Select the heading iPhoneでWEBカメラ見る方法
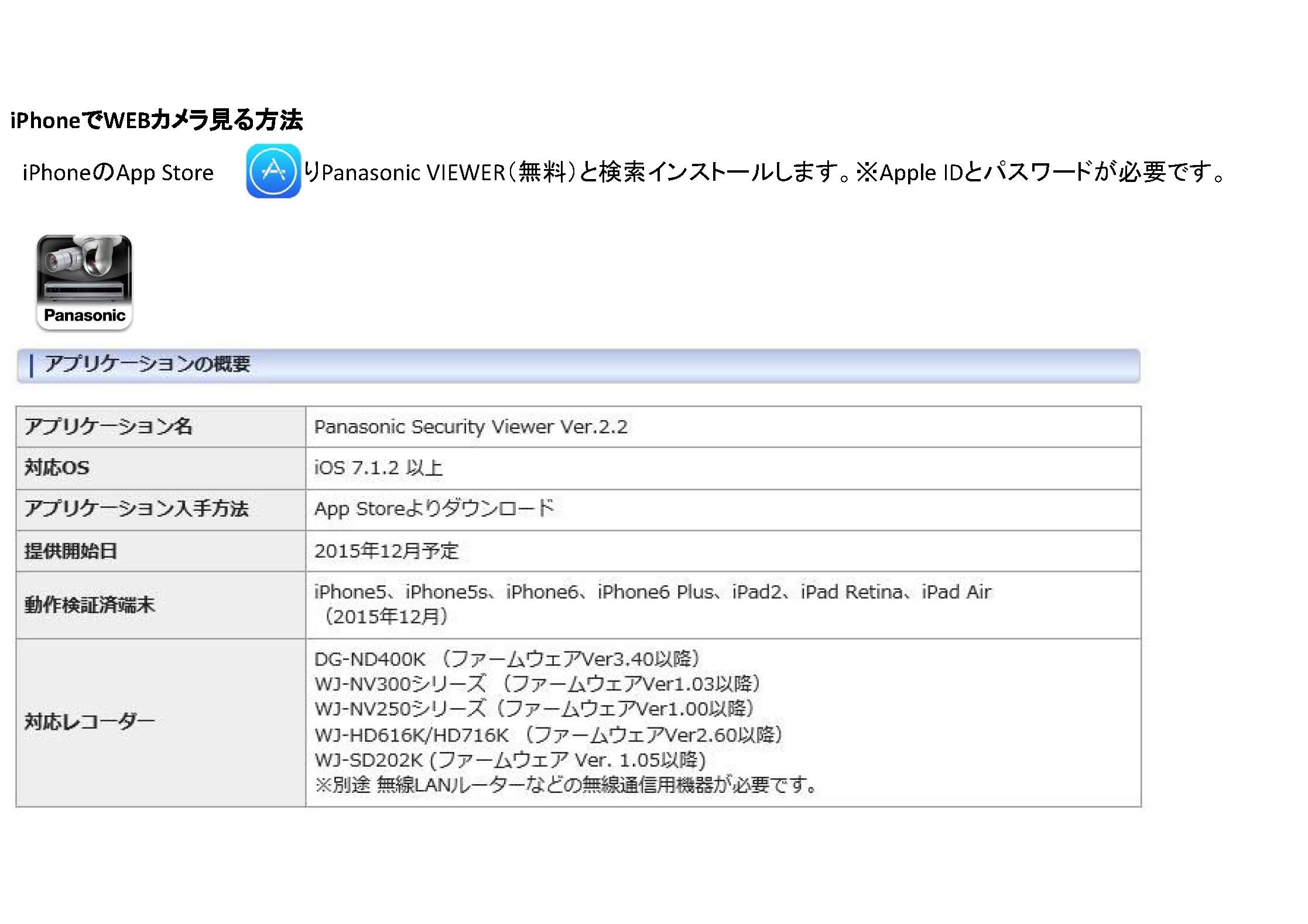Viewport: 1308px width, 924px height. pos(156,120)
